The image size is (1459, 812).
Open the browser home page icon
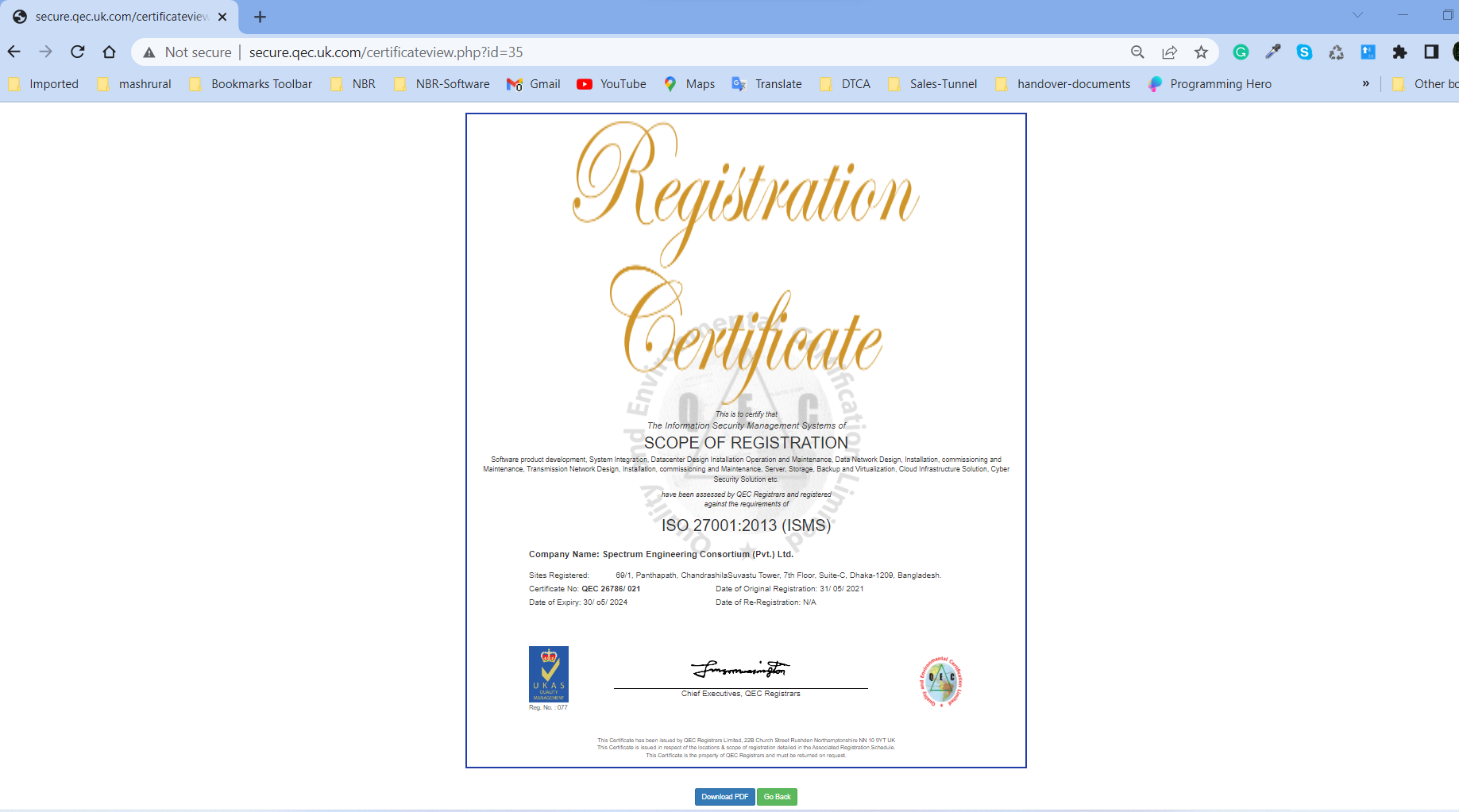click(109, 52)
